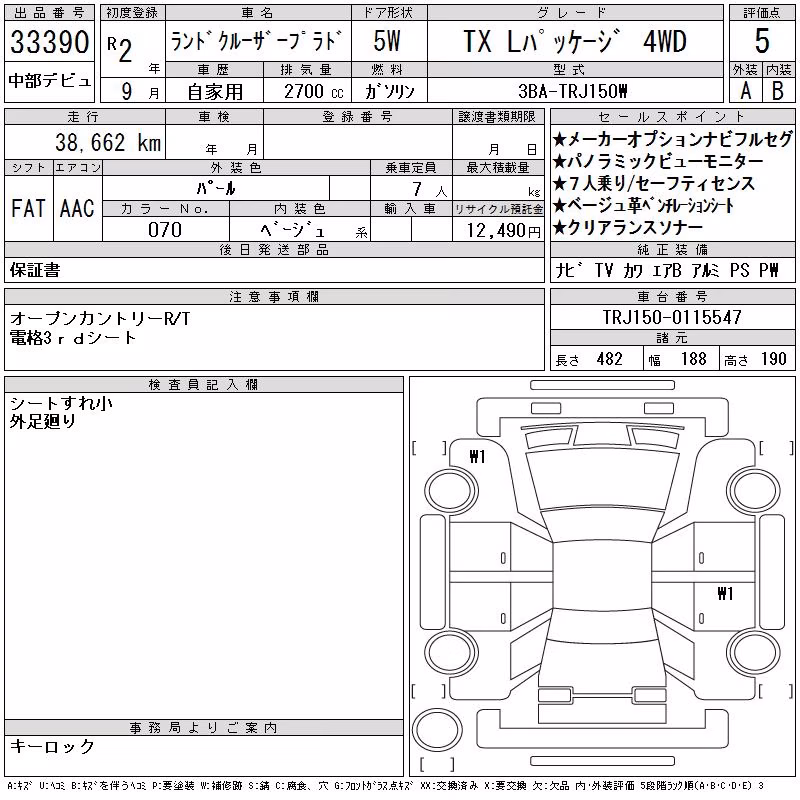This screenshot has height=800, width=800.
Task: Click grade TX Lパッケージ 4WD
Action: tap(575, 41)
